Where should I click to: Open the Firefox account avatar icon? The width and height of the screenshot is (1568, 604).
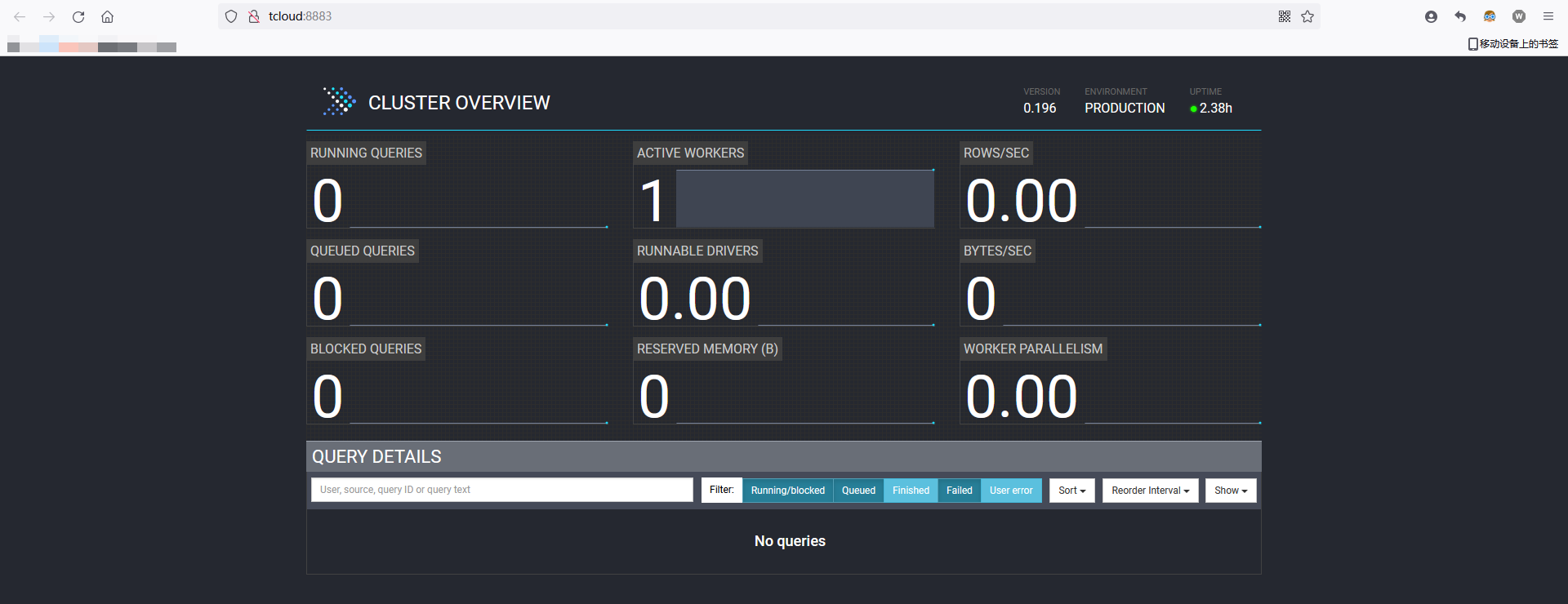pyautogui.click(x=1431, y=16)
